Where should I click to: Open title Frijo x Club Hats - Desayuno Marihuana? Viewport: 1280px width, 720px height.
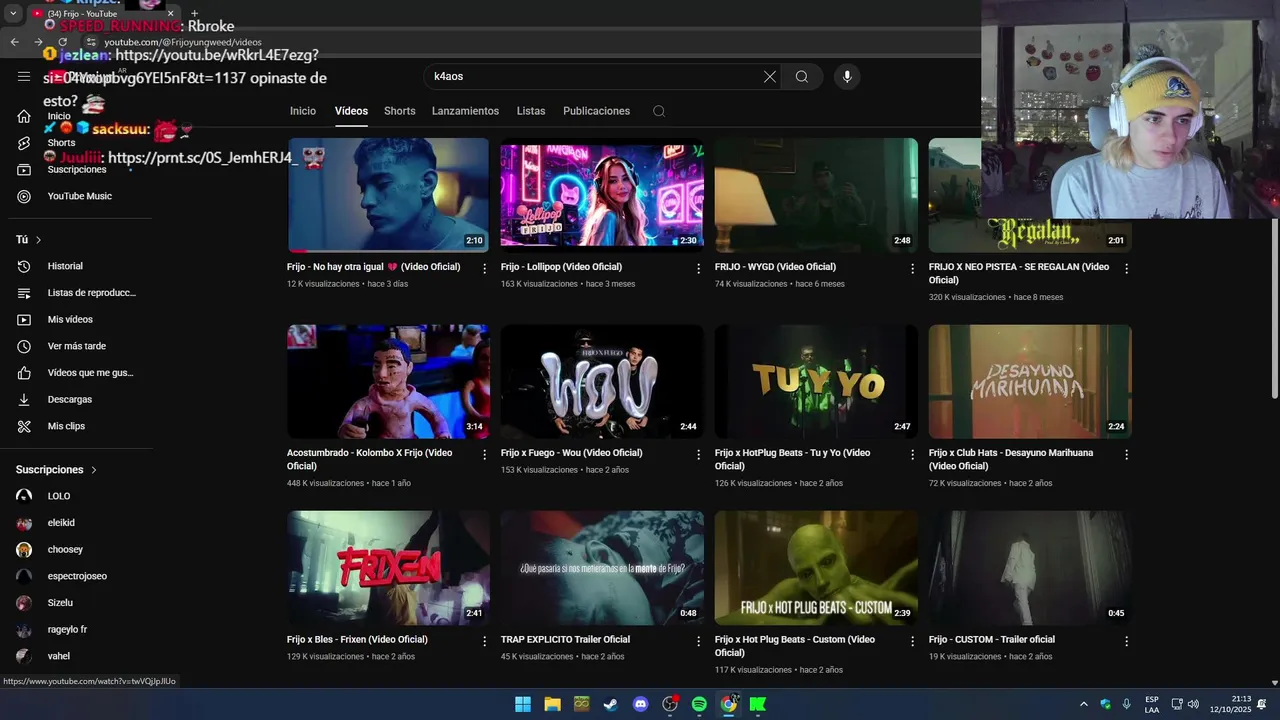[x=1011, y=459]
